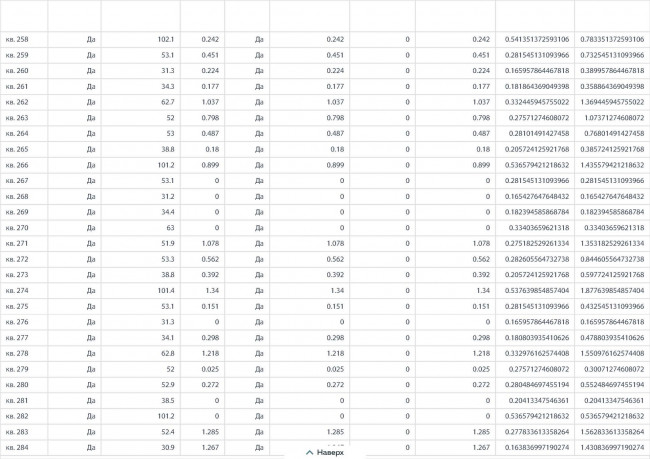Viewport: 650px width, 459px height.
Task: Click total value 0.783351372593106
Action: tap(612, 39)
